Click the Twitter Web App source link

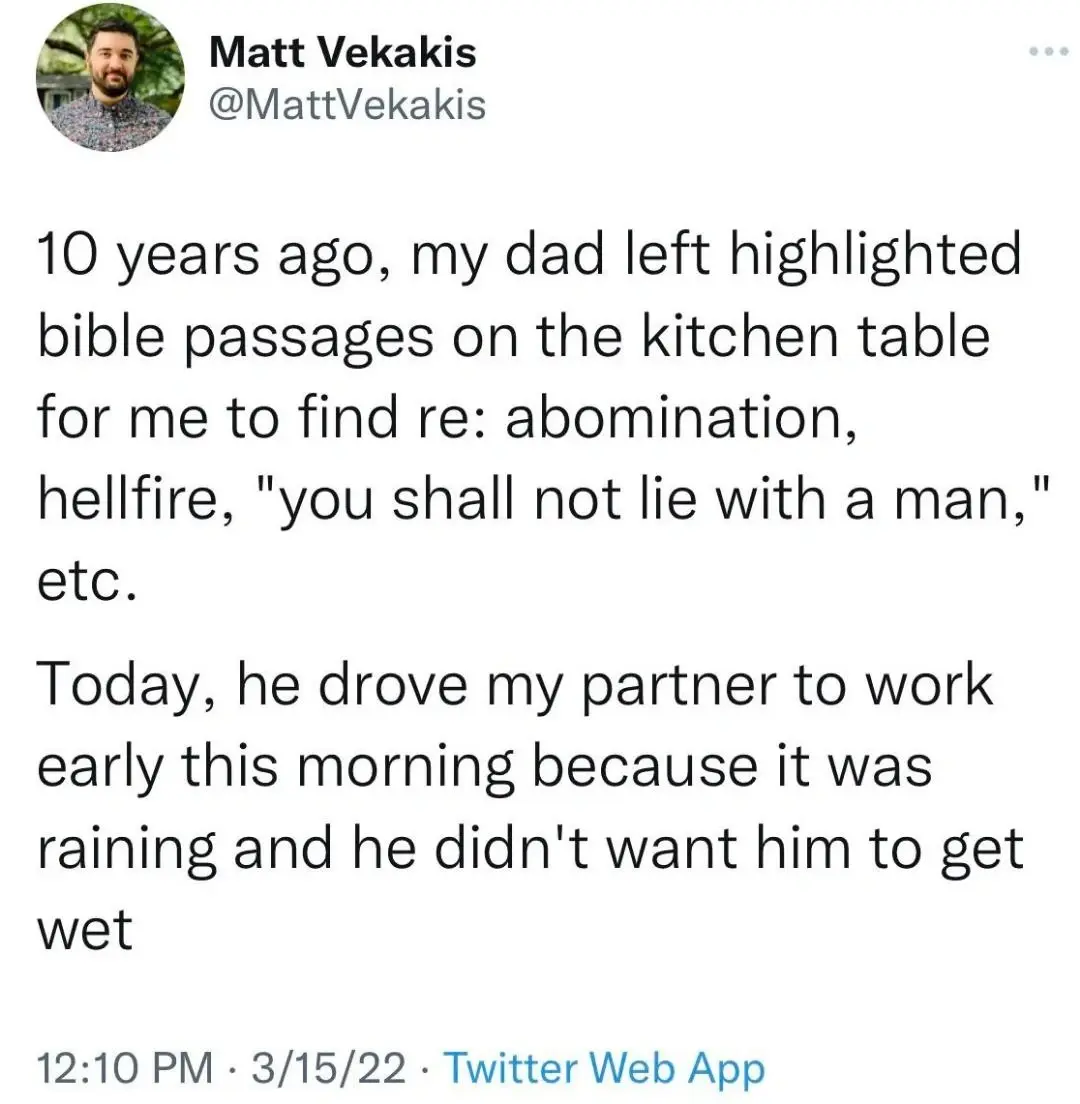click(x=603, y=1068)
